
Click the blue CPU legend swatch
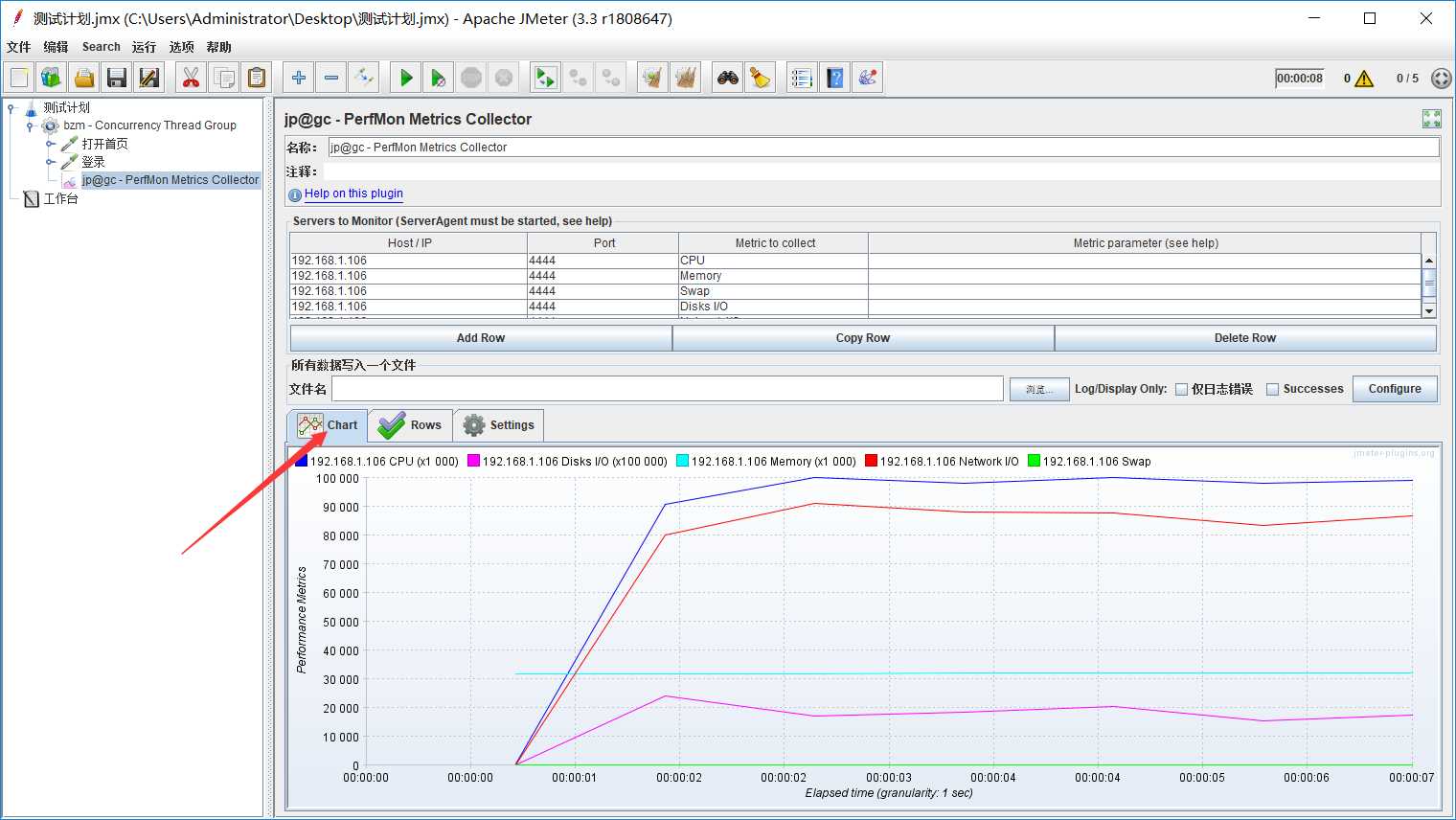click(x=301, y=461)
